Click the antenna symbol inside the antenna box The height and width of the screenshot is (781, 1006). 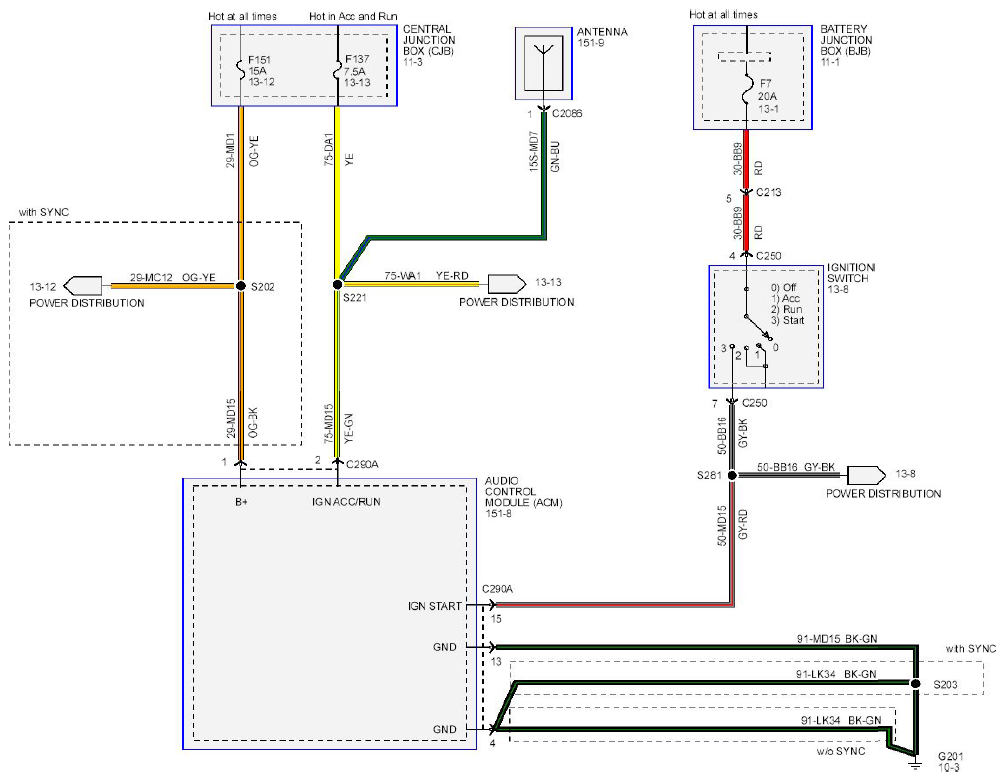(543, 63)
